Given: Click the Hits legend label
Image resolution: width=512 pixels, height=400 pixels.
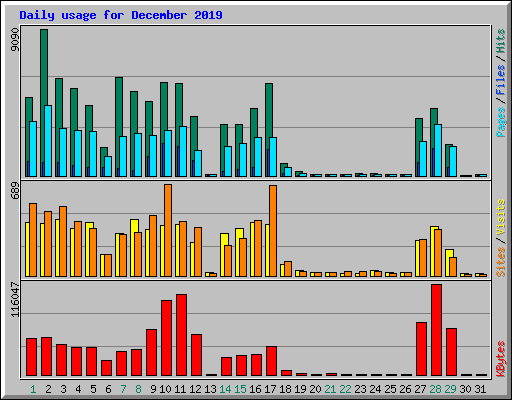Looking at the screenshot, I should pyautogui.click(x=500, y=41).
